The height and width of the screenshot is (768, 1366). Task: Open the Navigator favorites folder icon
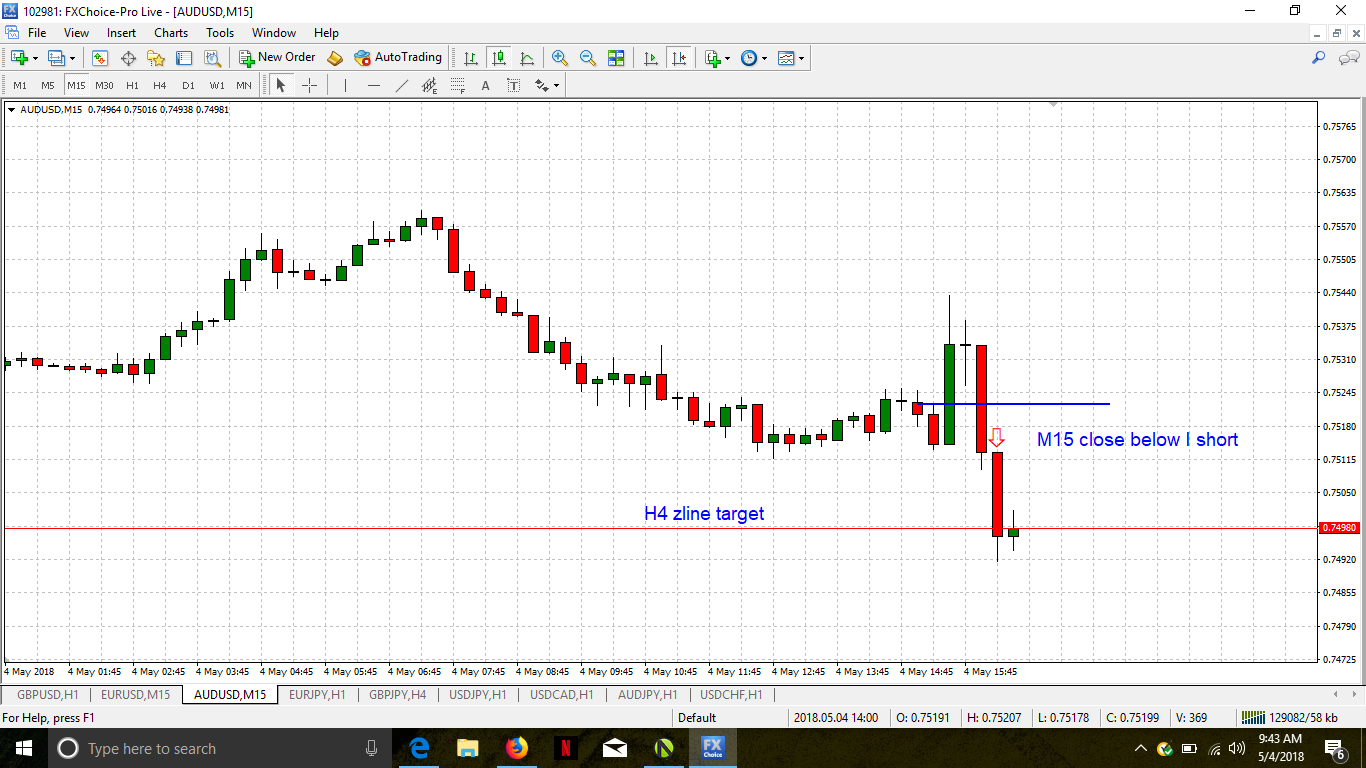[156, 58]
